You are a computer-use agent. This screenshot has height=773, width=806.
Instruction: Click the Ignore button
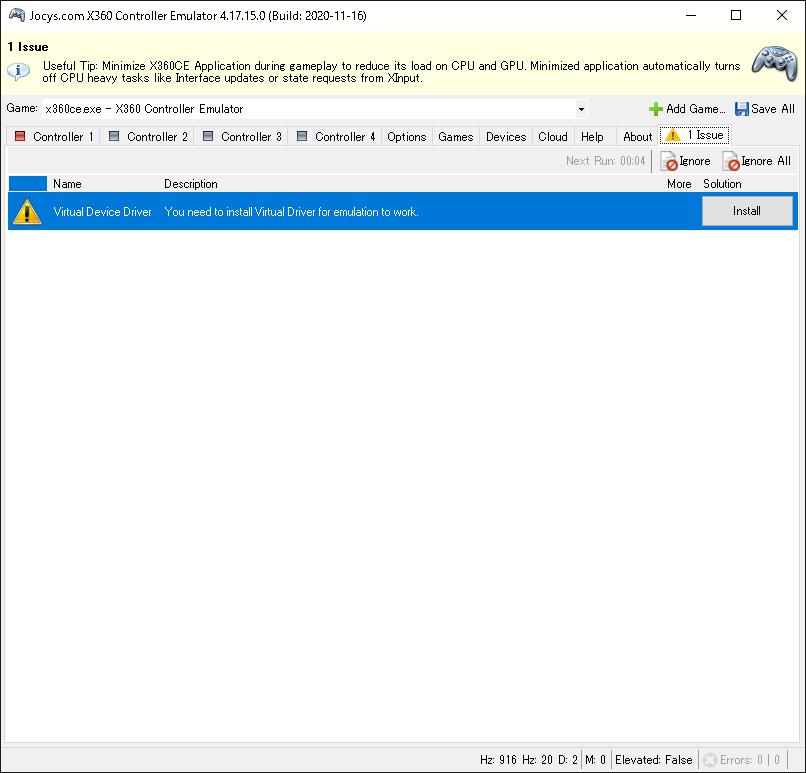[x=685, y=161]
